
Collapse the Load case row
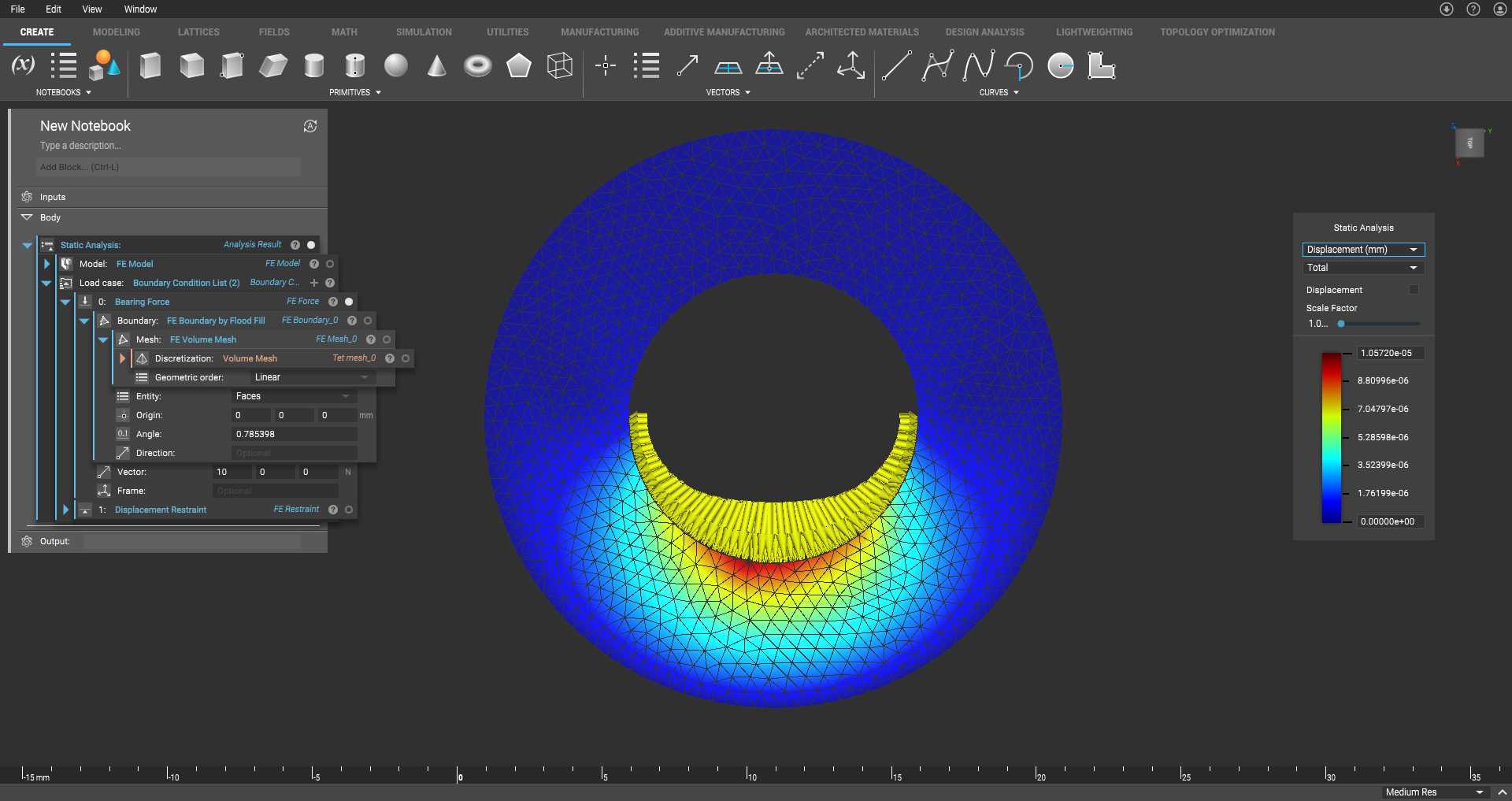[46, 283]
